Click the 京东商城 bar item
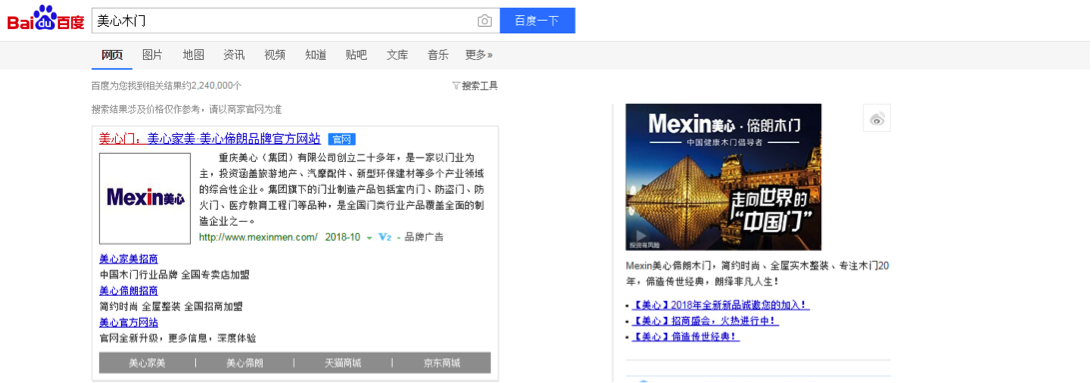Screen dimensions: 1091x383 (442, 363)
